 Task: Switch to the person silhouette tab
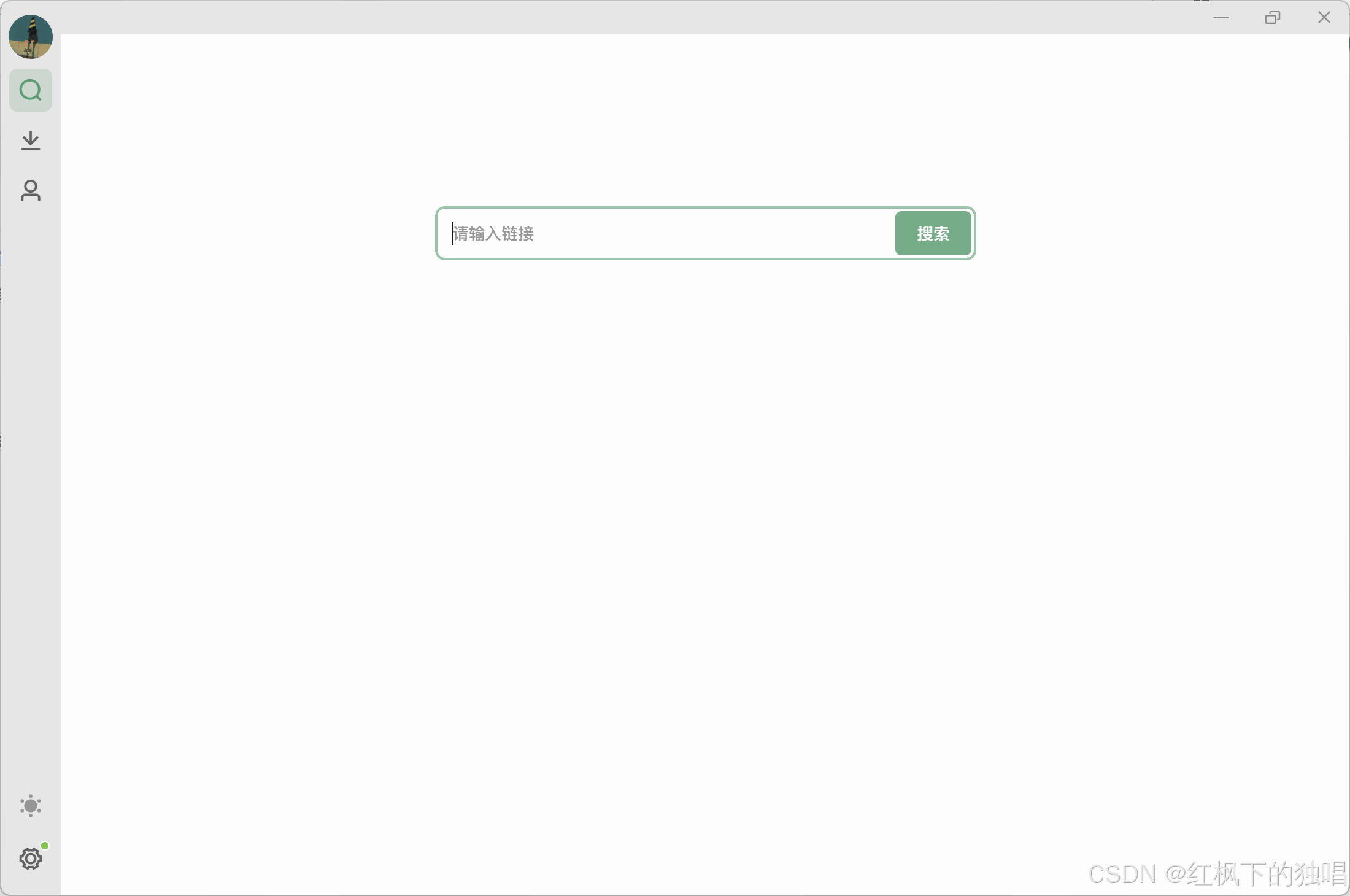tap(31, 191)
